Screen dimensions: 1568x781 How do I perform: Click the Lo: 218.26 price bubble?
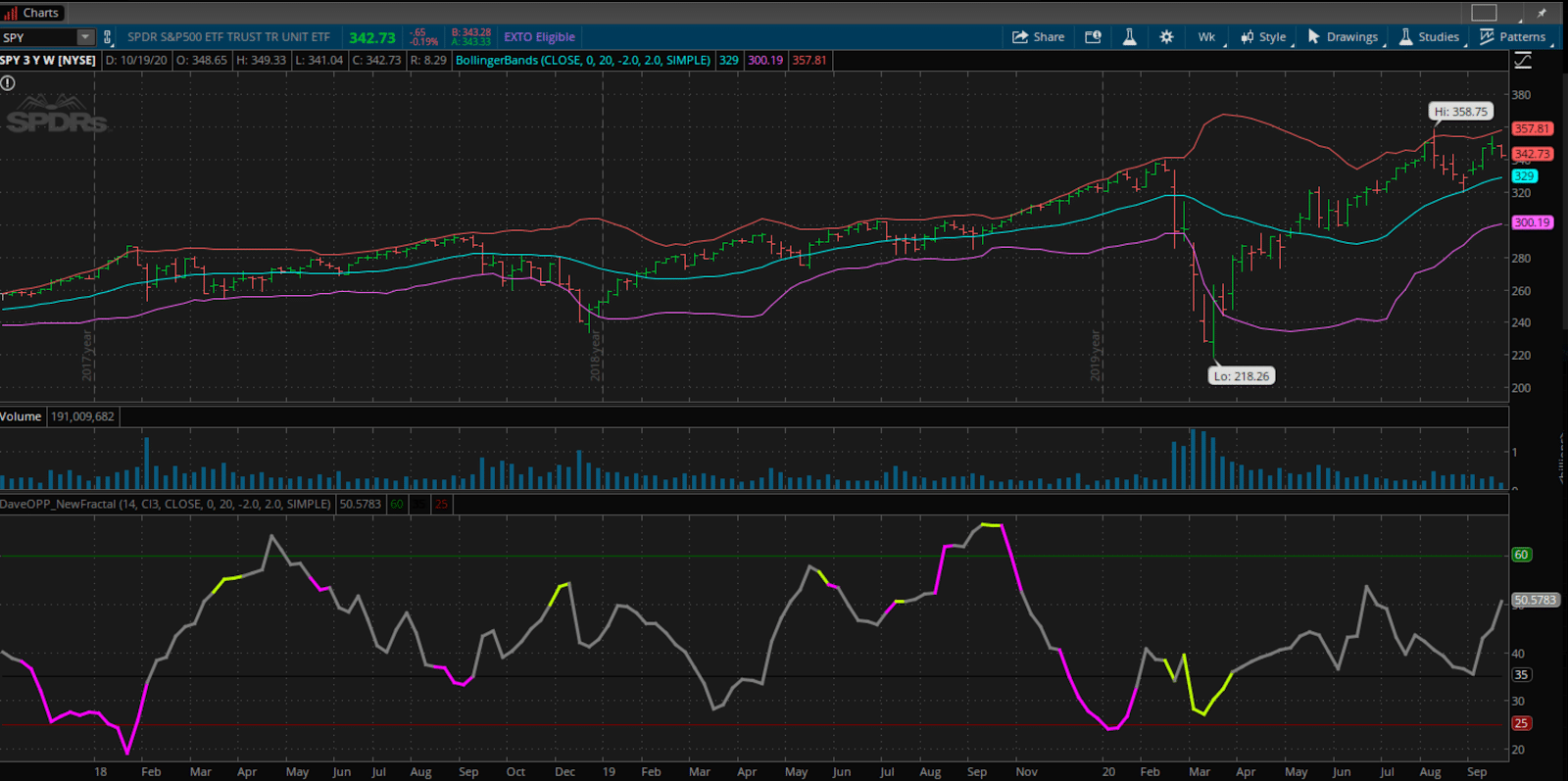[x=1242, y=376]
